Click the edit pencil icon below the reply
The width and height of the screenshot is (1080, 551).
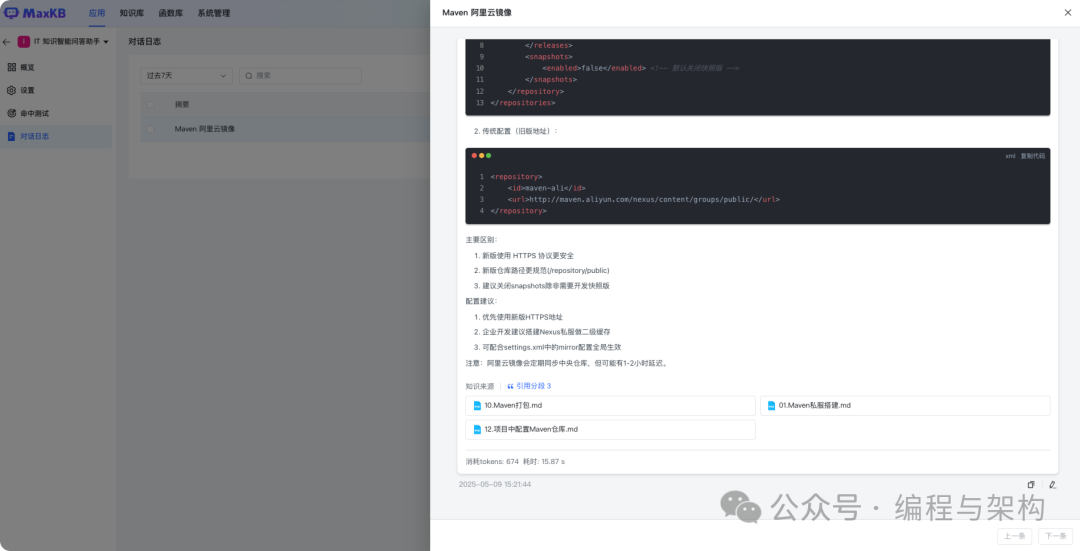pos(1052,485)
